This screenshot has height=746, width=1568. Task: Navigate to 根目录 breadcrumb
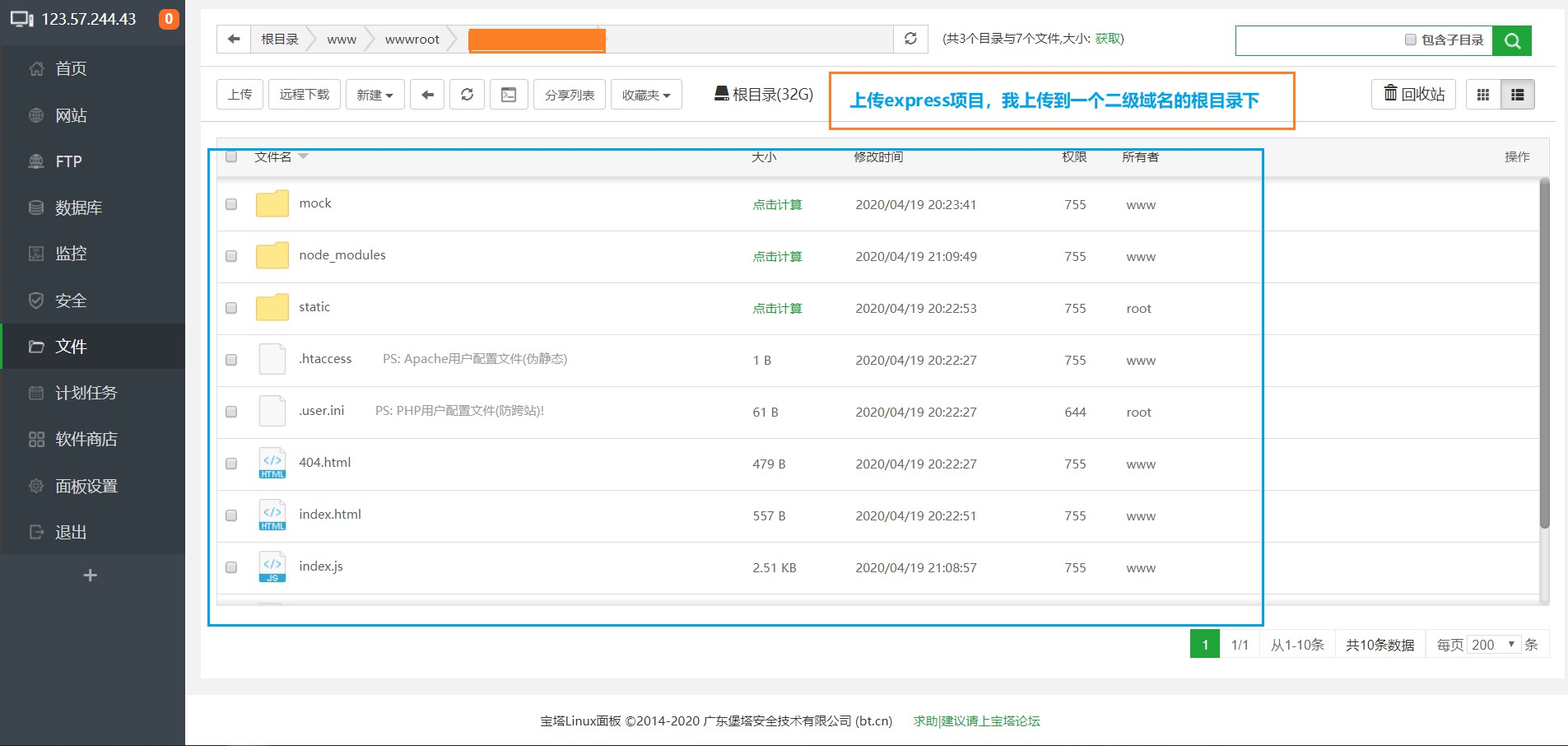pyautogui.click(x=280, y=39)
